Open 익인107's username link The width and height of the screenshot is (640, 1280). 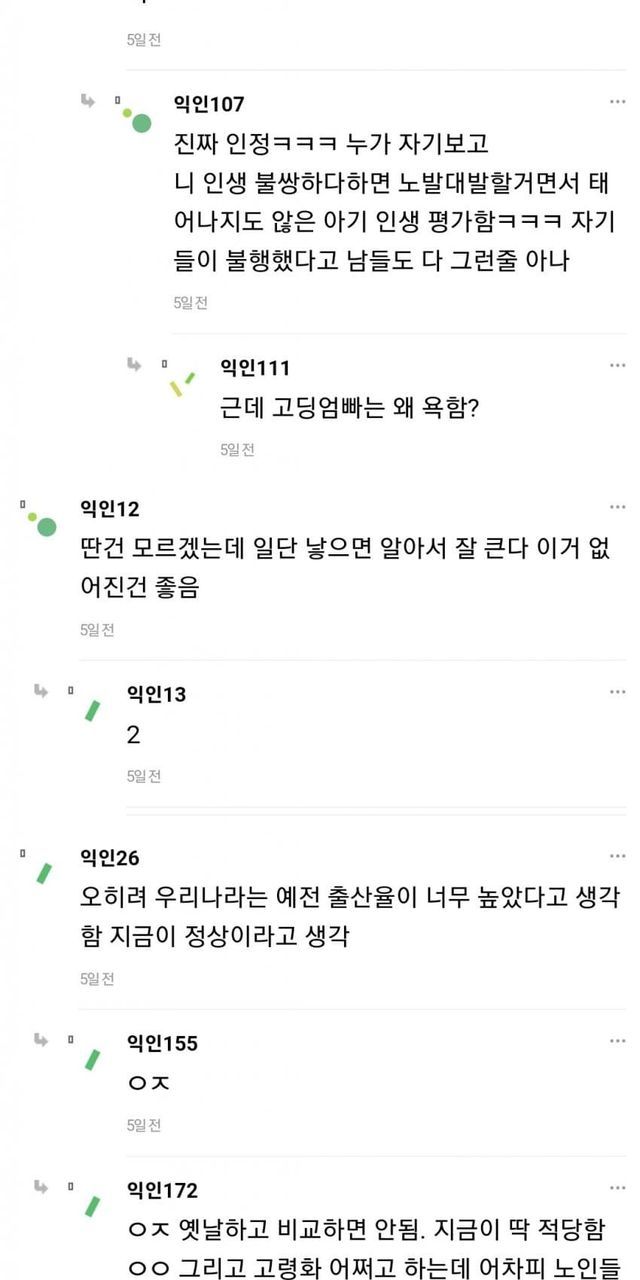(x=209, y=104)
